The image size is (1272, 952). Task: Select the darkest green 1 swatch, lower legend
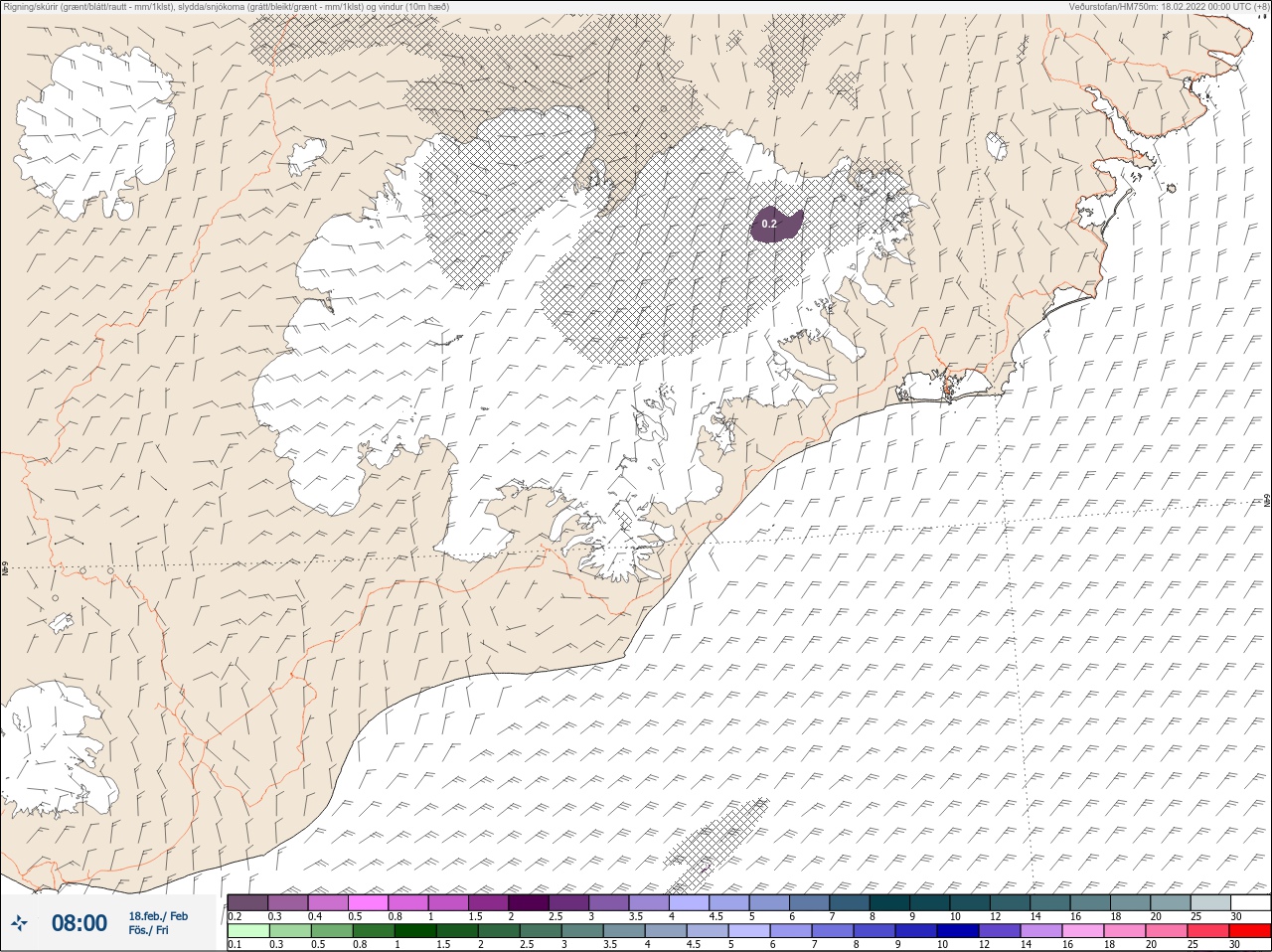tap(414, 931)
